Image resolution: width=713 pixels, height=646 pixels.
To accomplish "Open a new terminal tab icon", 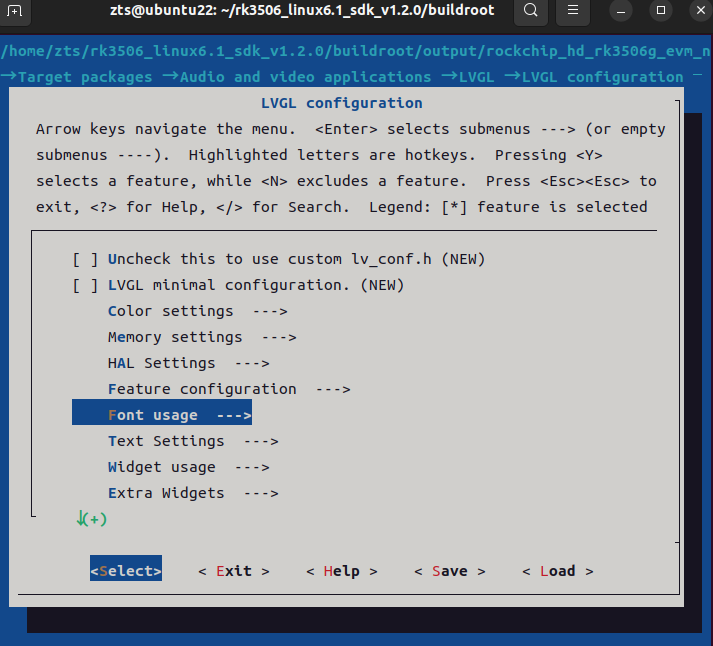I will [14, 10].
